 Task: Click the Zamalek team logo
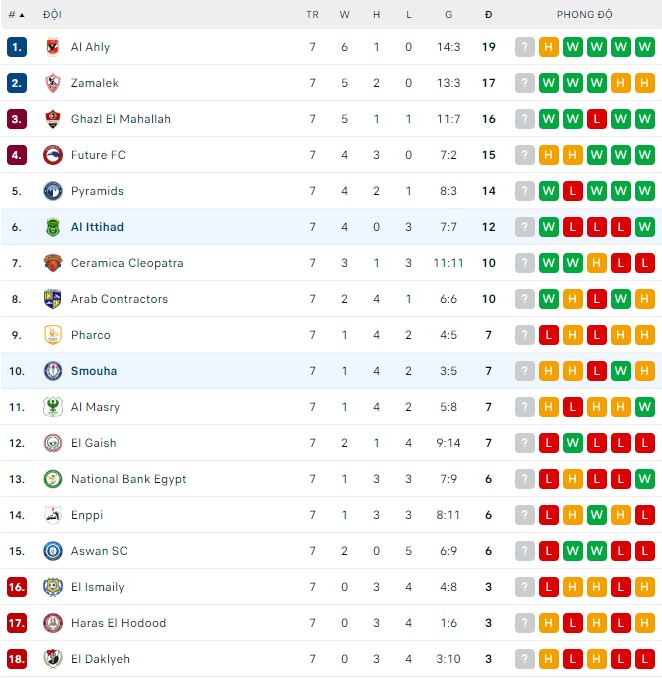(x=53, y=83)
